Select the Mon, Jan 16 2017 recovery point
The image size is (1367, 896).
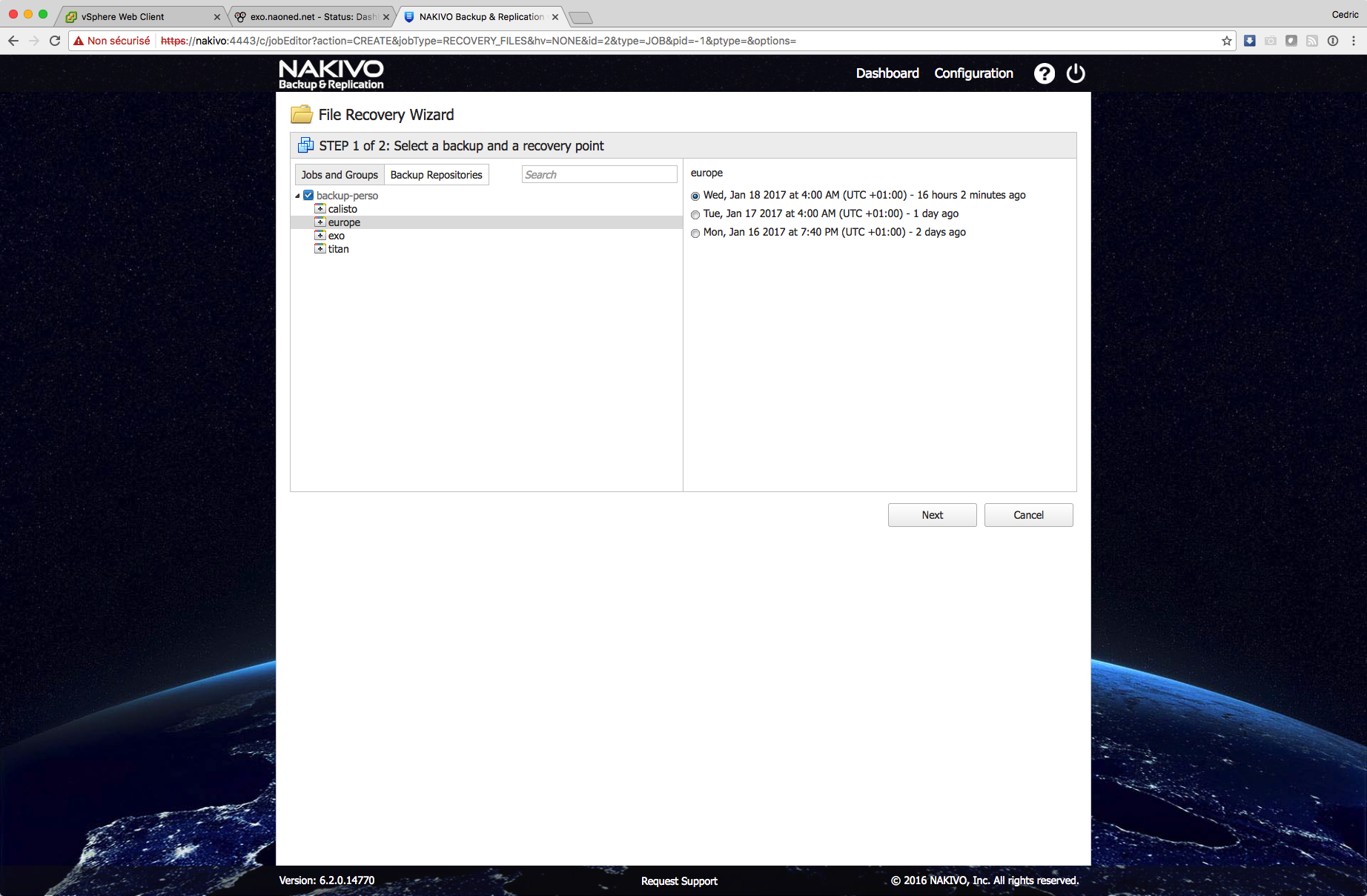pos(695,233)
